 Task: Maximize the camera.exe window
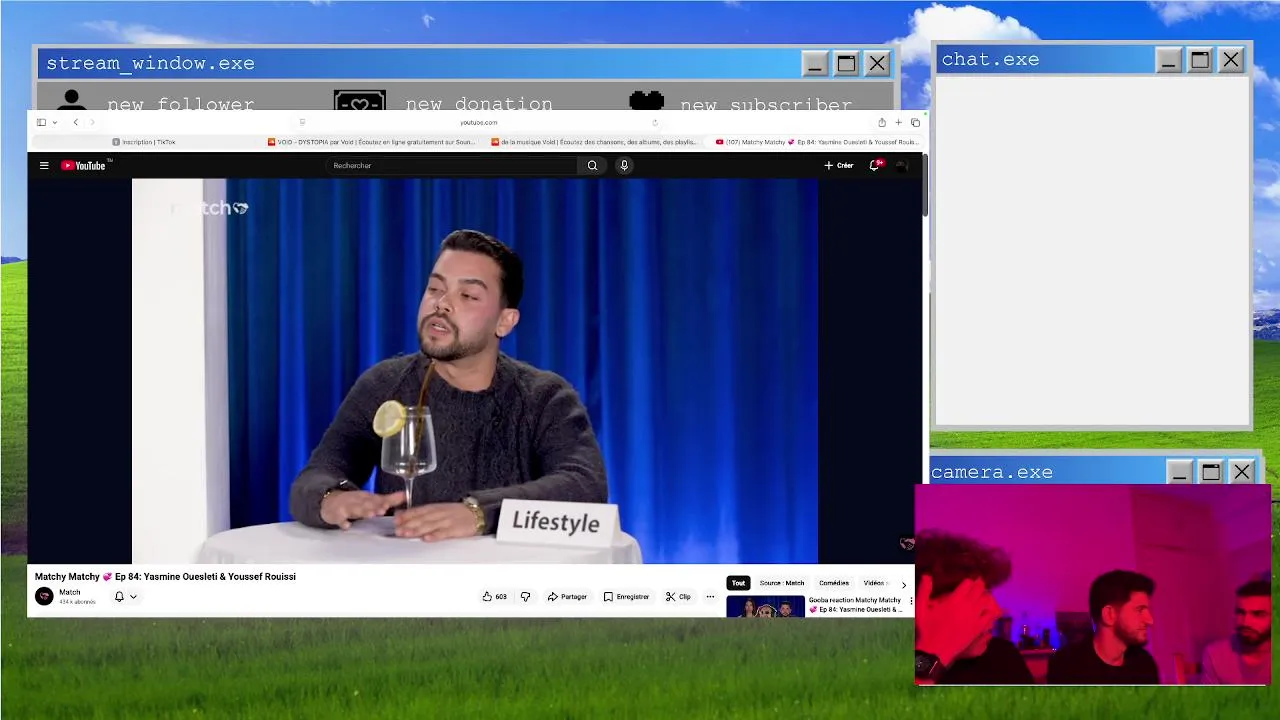coord(1211,472)
